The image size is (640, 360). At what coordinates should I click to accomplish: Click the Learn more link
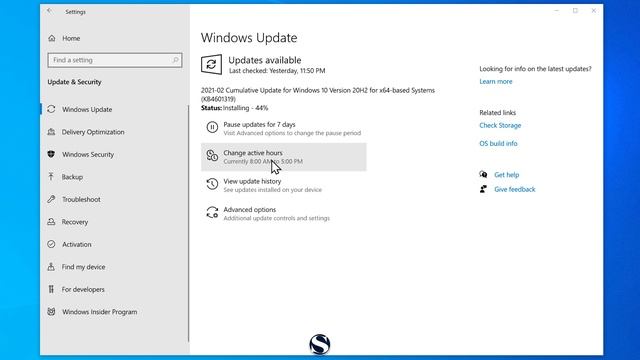tap(496, 81)
